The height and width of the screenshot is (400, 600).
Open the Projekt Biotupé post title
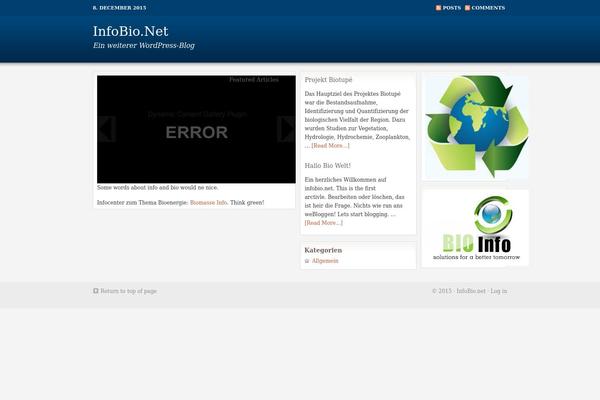(328, 80)
